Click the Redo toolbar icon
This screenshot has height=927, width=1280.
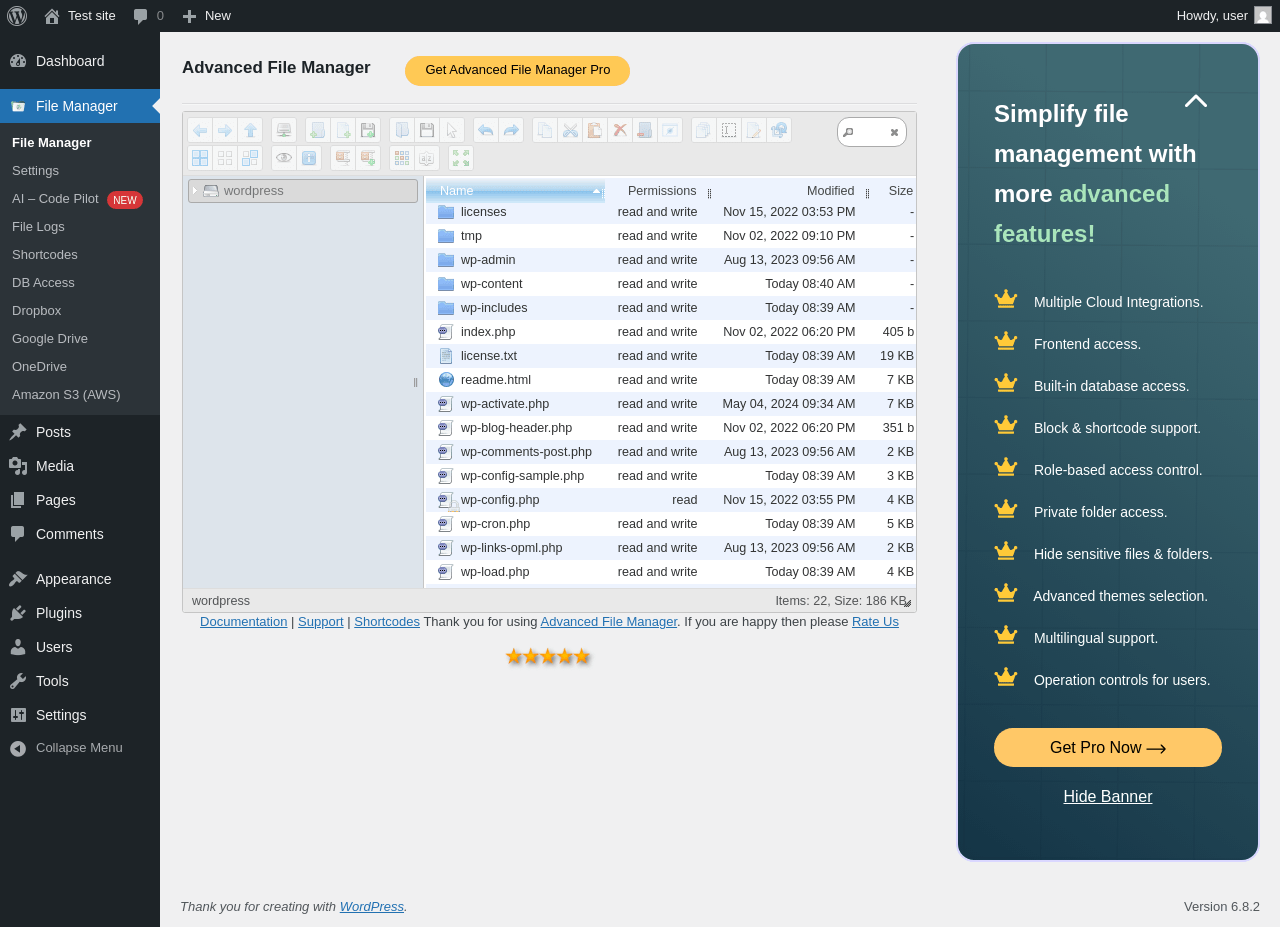point(511,130)
